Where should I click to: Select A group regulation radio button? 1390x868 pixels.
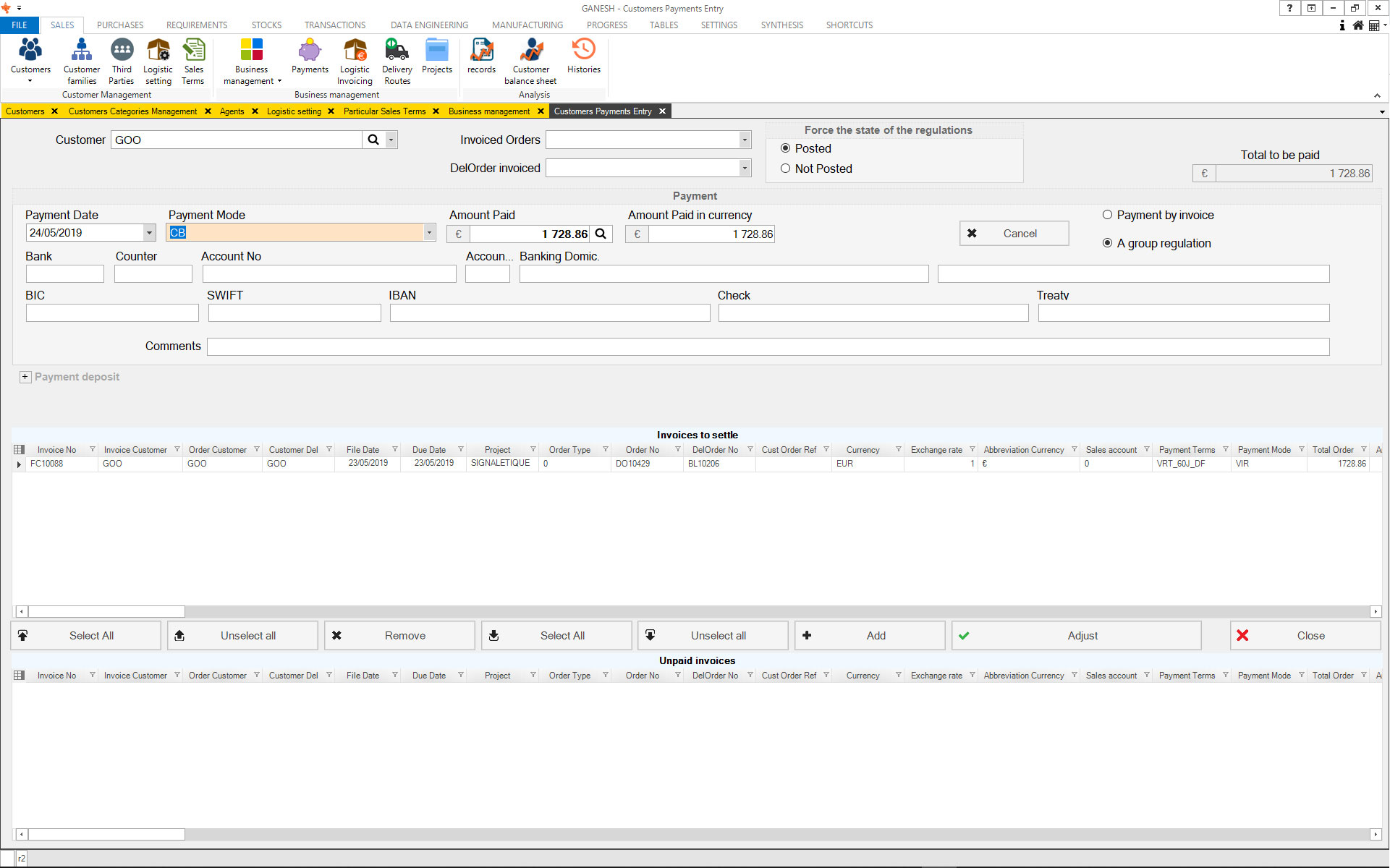pyautogui.click(x=1107, y=243)
